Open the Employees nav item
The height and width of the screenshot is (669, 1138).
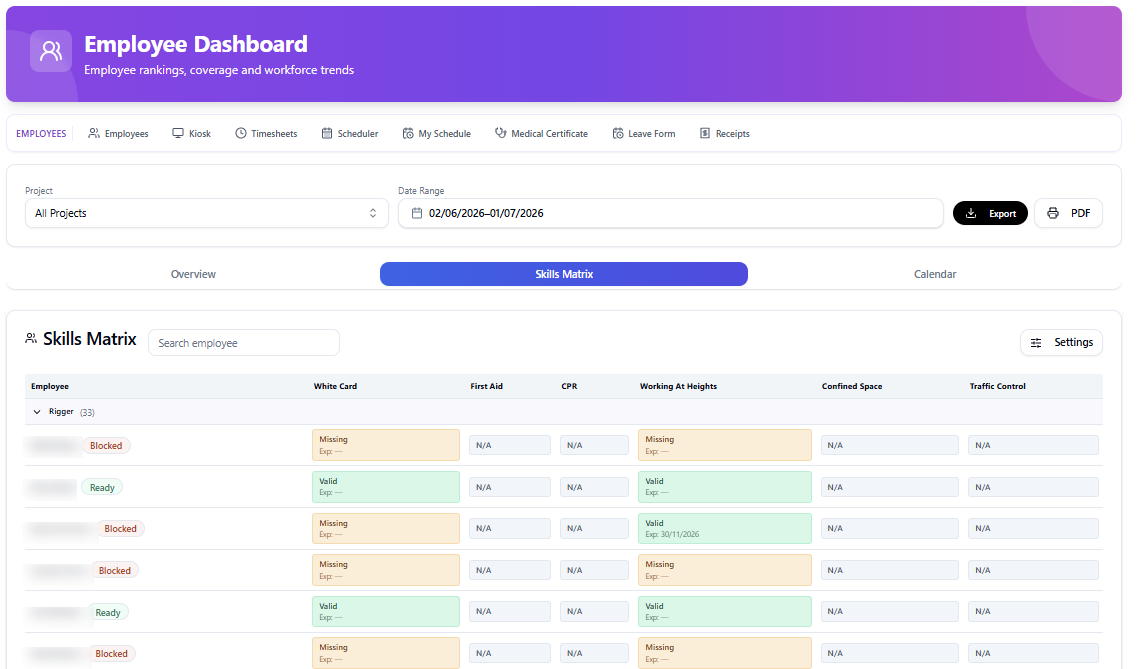pyautogui.click(x=118, y=134)
